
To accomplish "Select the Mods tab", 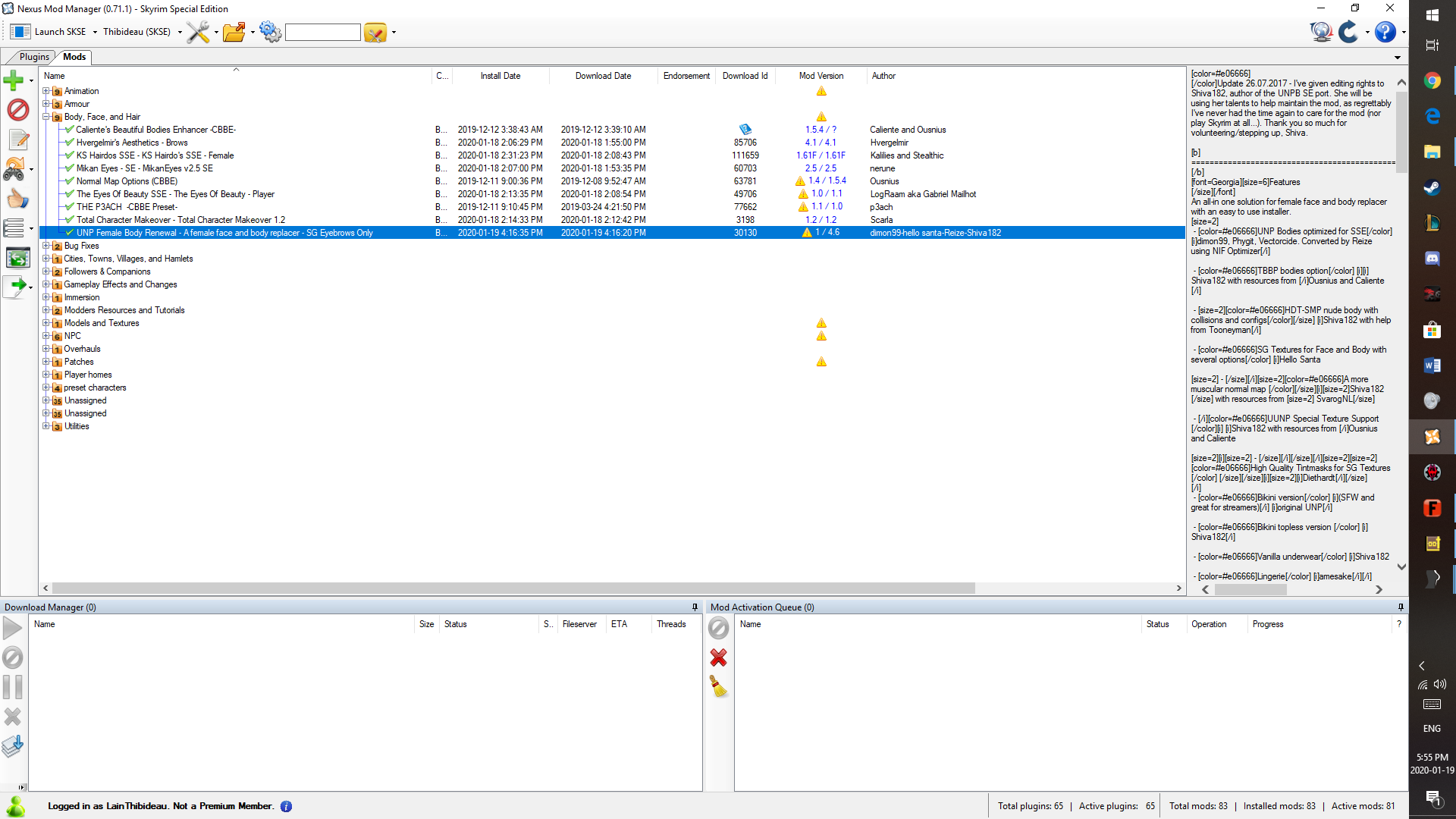I will [74, 57].
